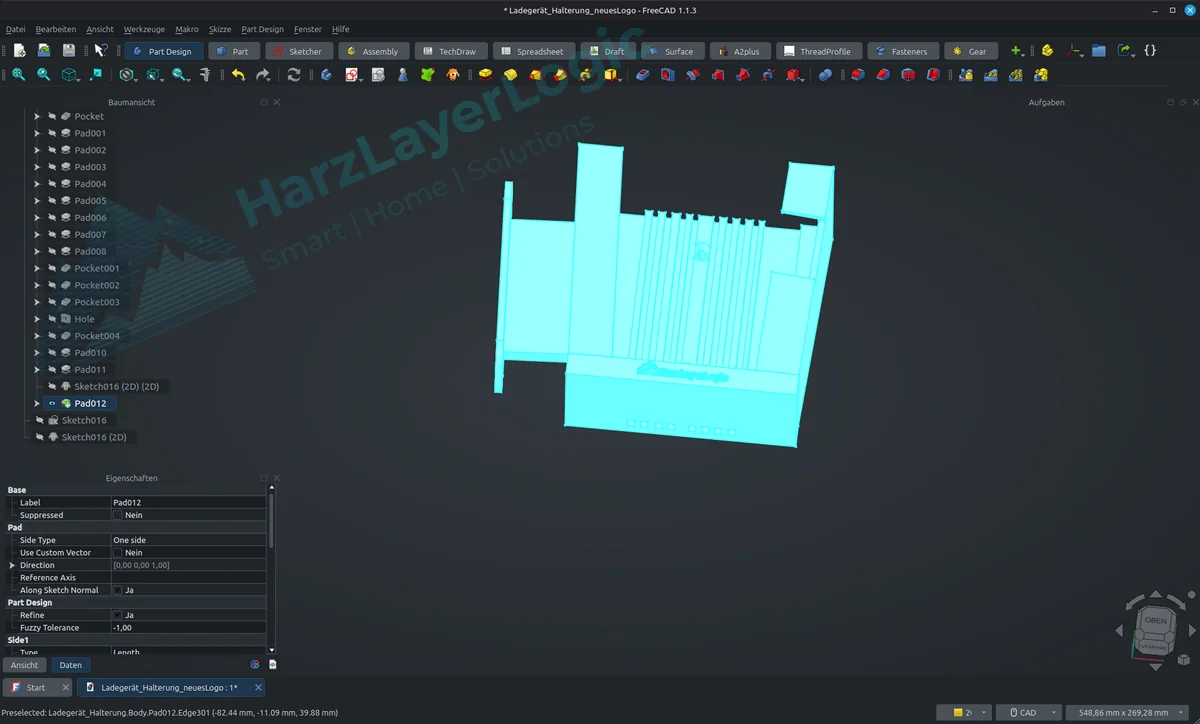Toggle visibility of Pad005 in tree
Screen dimensions: 1200x724
pyautogui.click(x=52, y=201)
